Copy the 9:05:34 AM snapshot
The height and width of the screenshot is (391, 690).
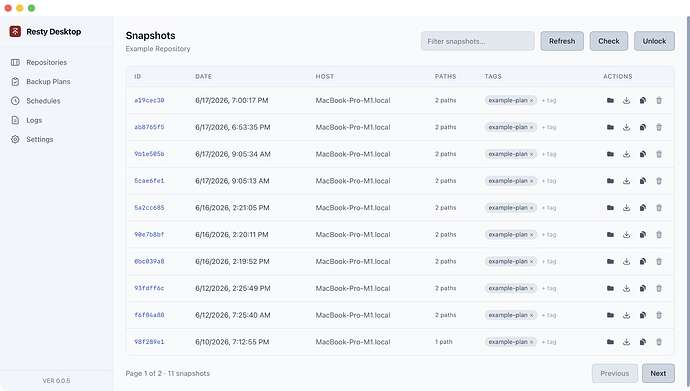tap(643, 154)
